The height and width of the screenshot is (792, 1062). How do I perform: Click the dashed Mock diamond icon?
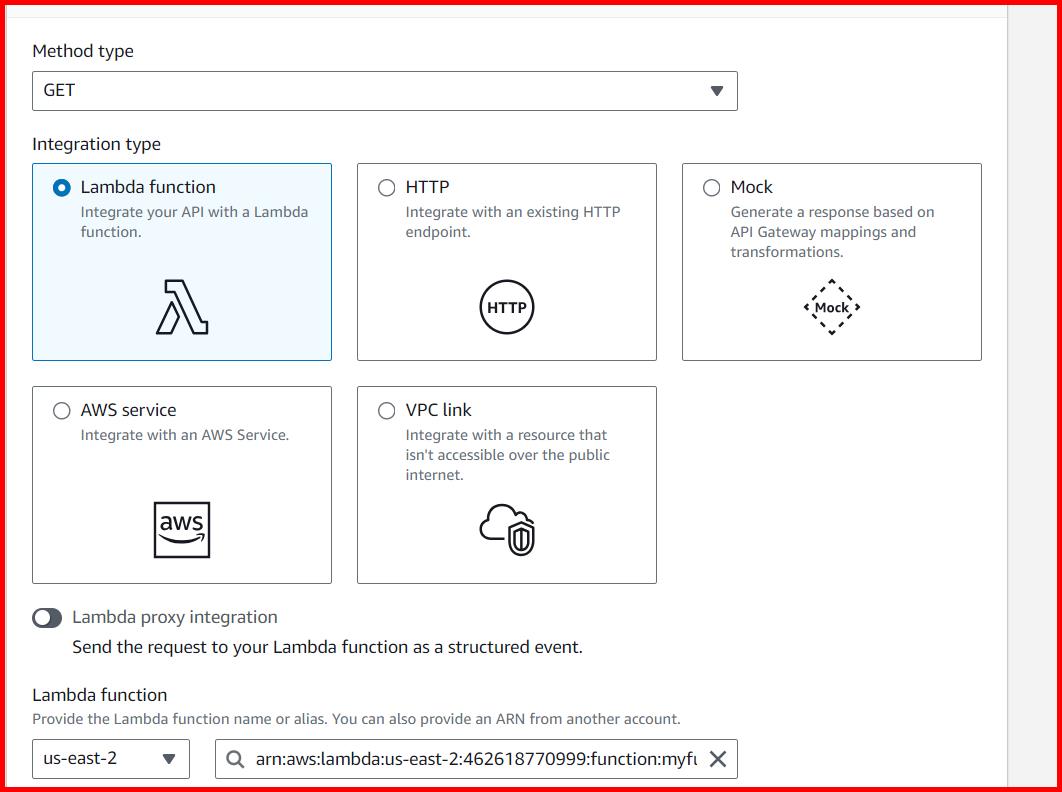(x=831, y=307)
